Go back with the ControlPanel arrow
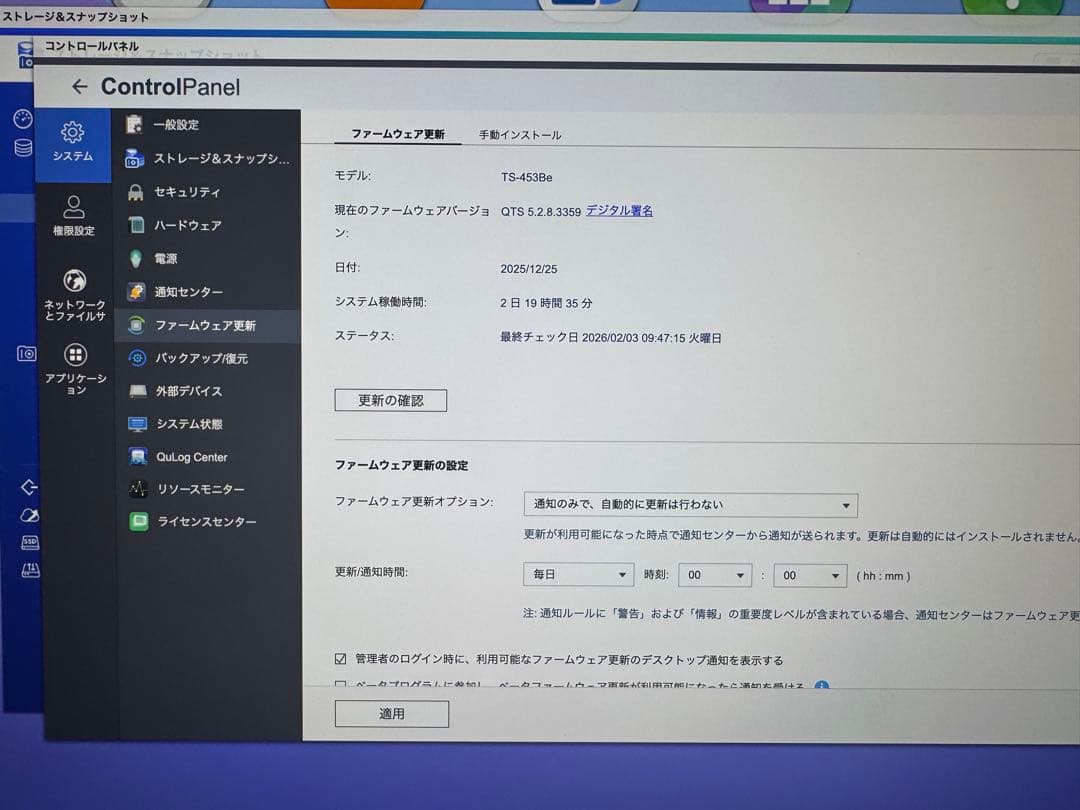 [x=79, y=87]
